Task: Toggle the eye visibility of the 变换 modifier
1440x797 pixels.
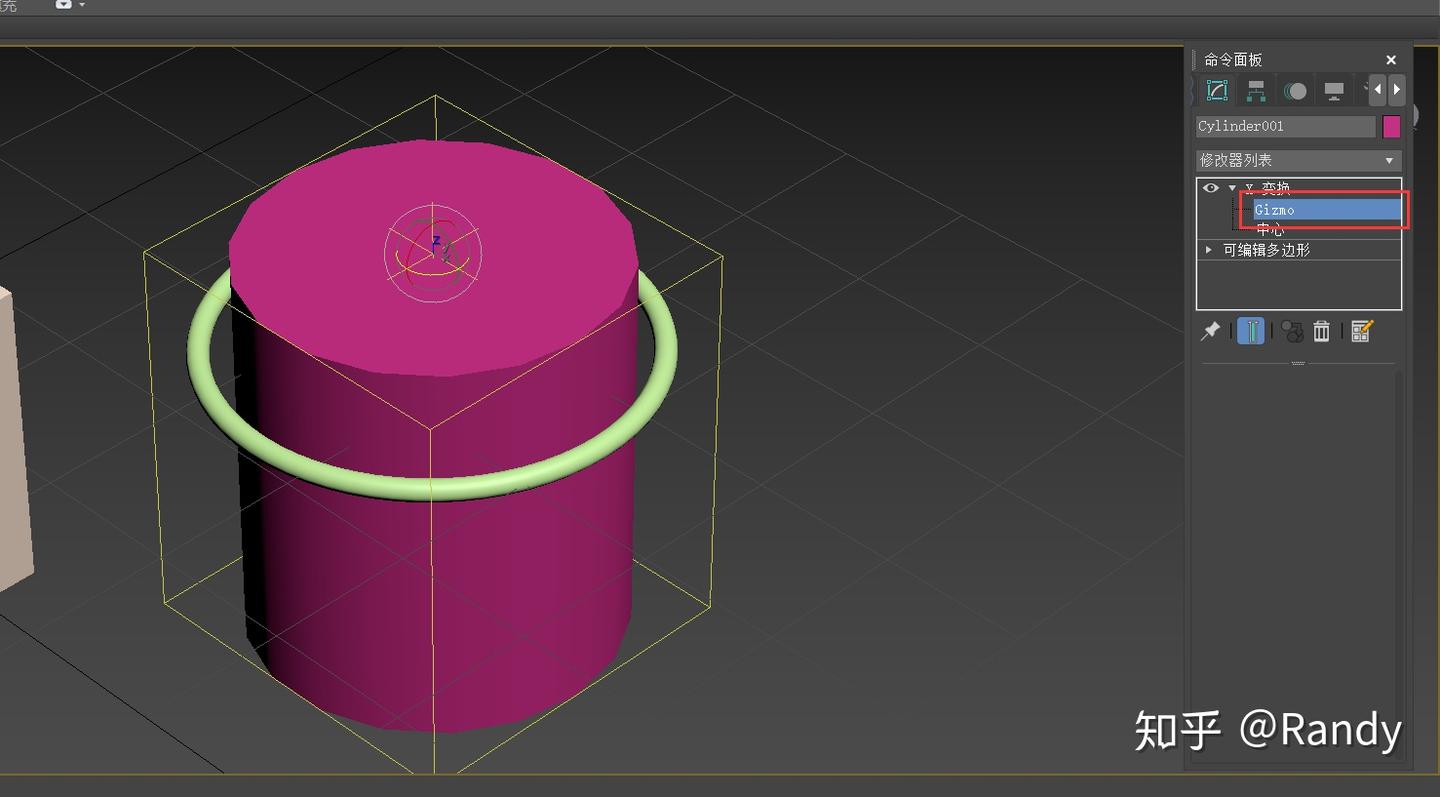Action: click(x=1210, y=188)
